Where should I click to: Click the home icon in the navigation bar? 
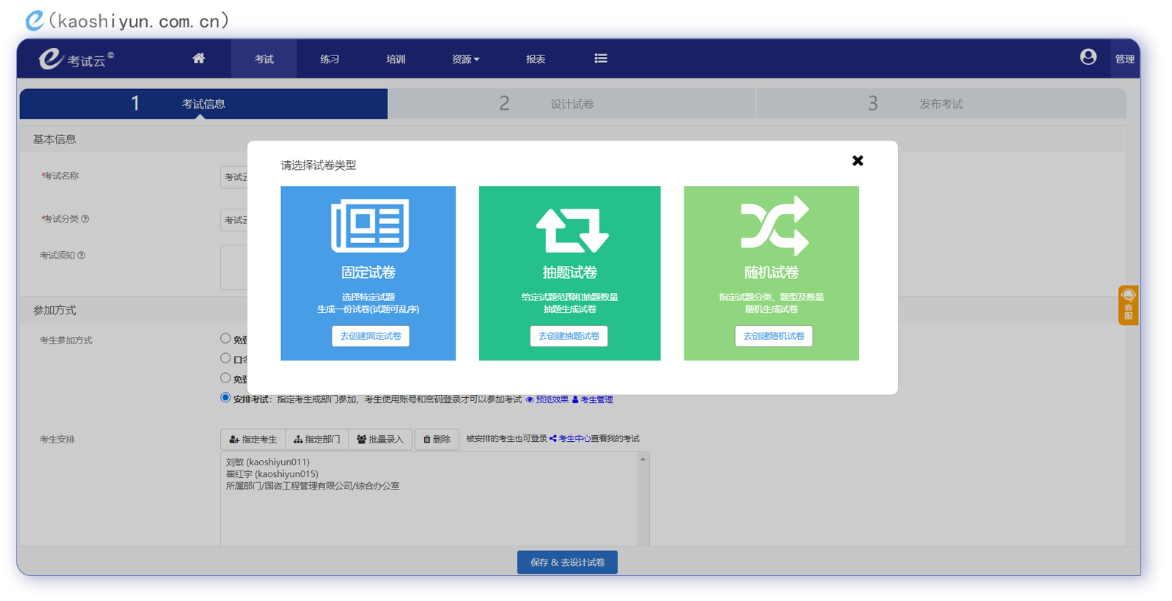tap(198, 58)
